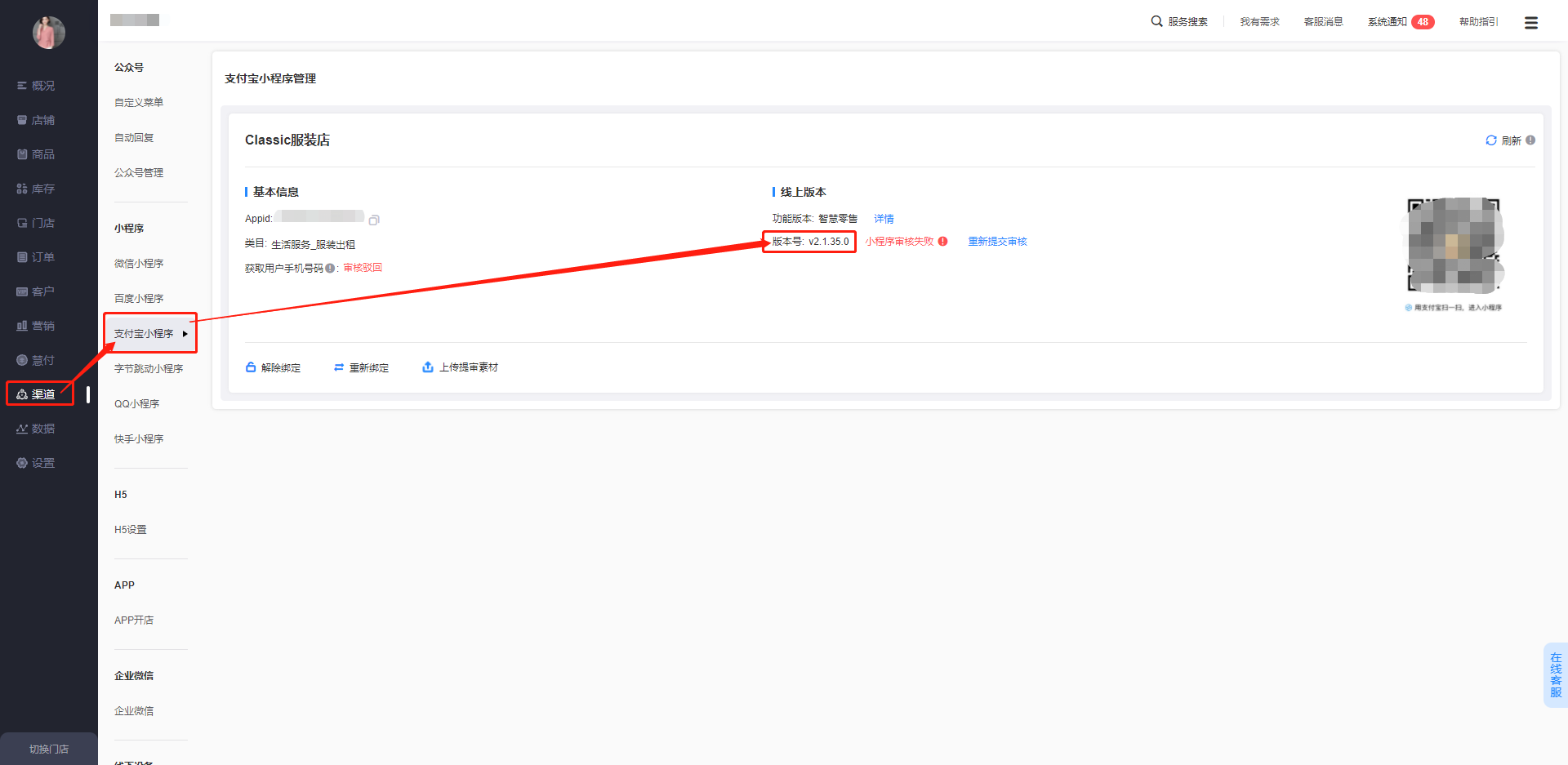Screen dimensions: 1568x765
Task: Click the 切换门店 button at bottom
Action: tap(49, 749)
